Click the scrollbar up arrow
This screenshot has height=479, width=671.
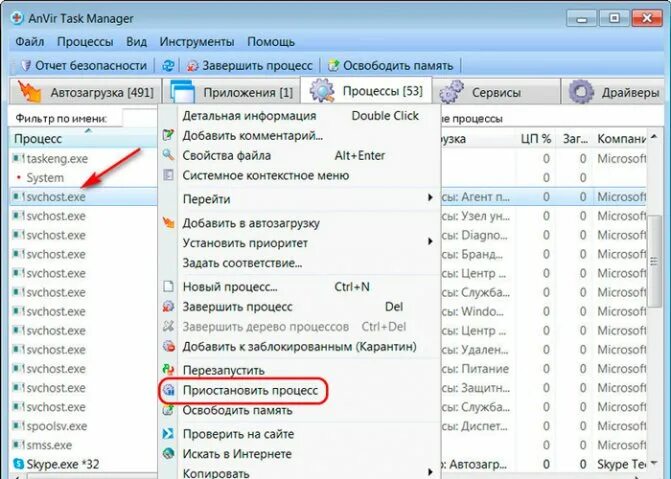(654, 137)
